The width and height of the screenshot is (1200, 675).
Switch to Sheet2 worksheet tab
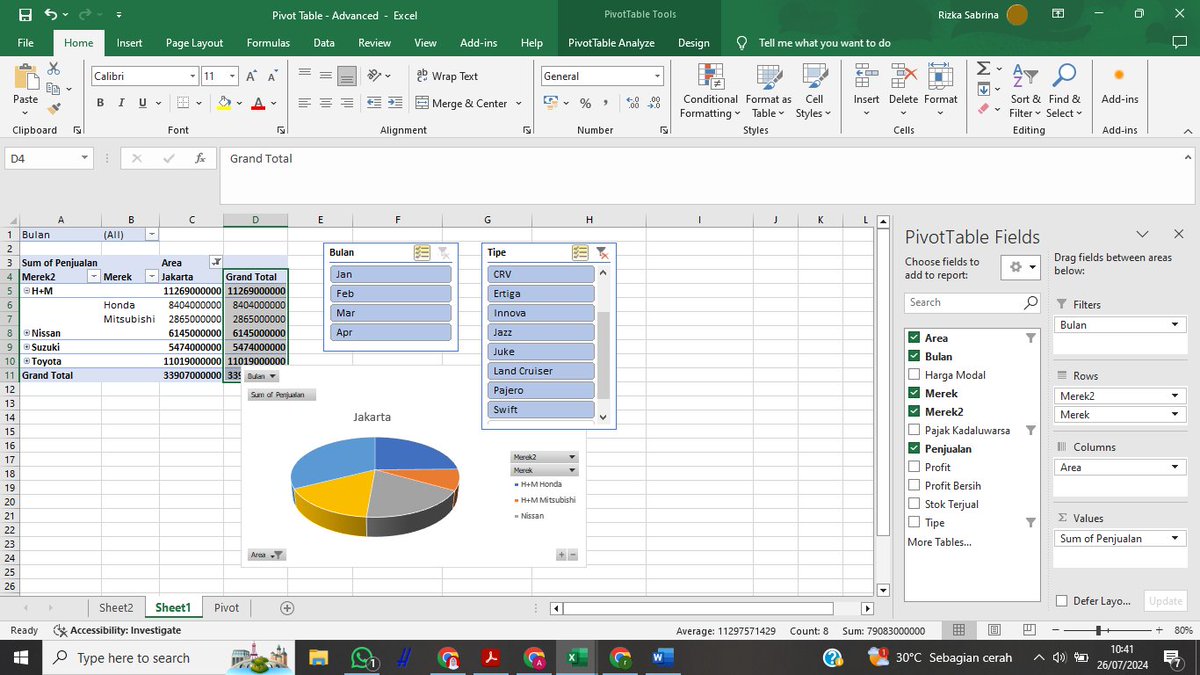coord(116,607)
